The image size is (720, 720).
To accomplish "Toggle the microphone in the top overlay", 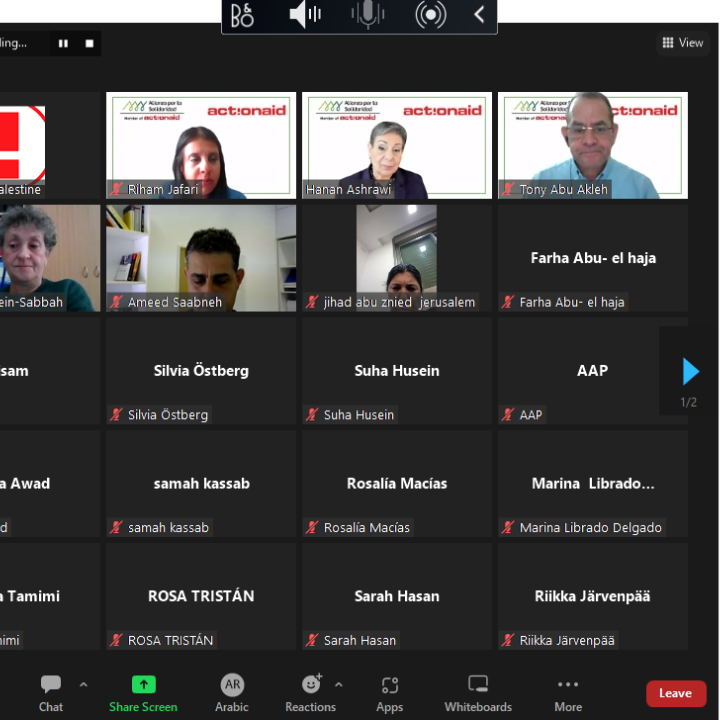I will pyautogui.click(x=368, y=15).
